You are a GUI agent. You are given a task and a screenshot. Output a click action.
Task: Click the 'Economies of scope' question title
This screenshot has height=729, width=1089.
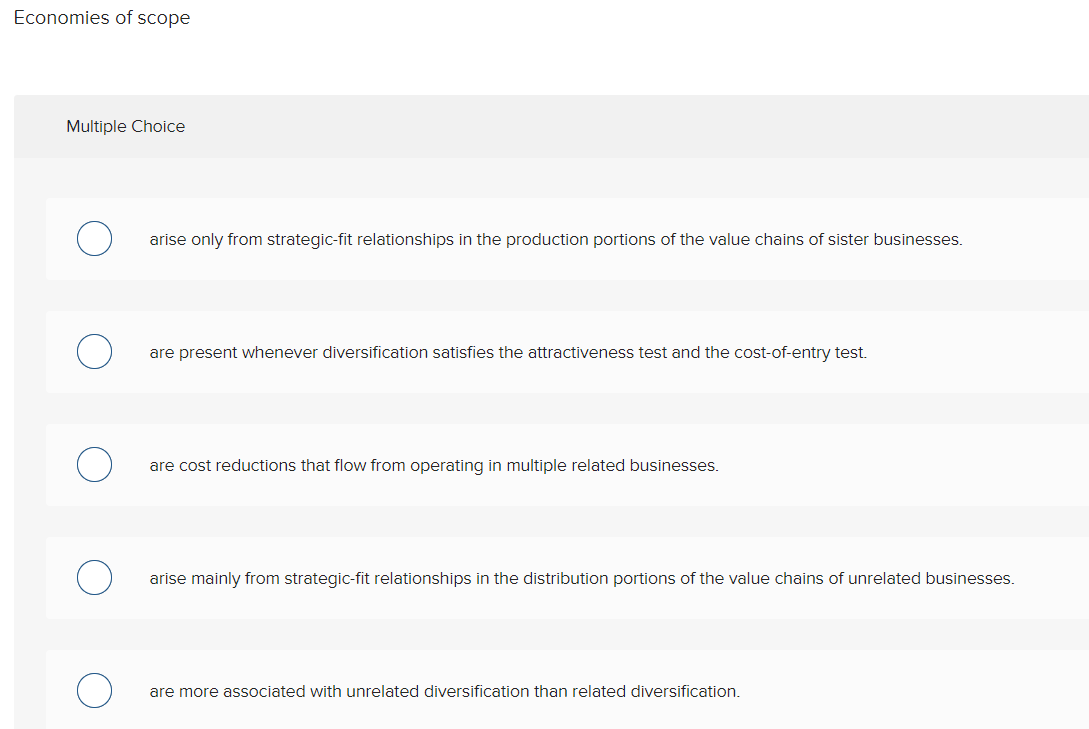tap(102, 18)
